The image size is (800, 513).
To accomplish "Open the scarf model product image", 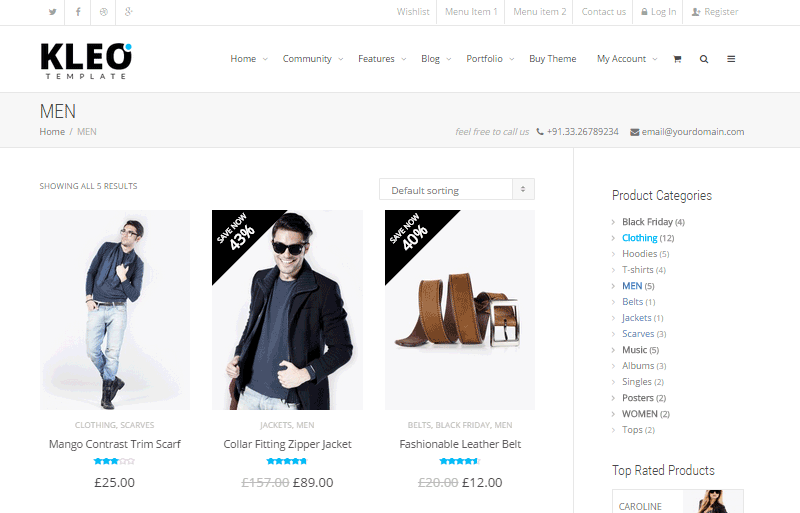I will point(115,310).
